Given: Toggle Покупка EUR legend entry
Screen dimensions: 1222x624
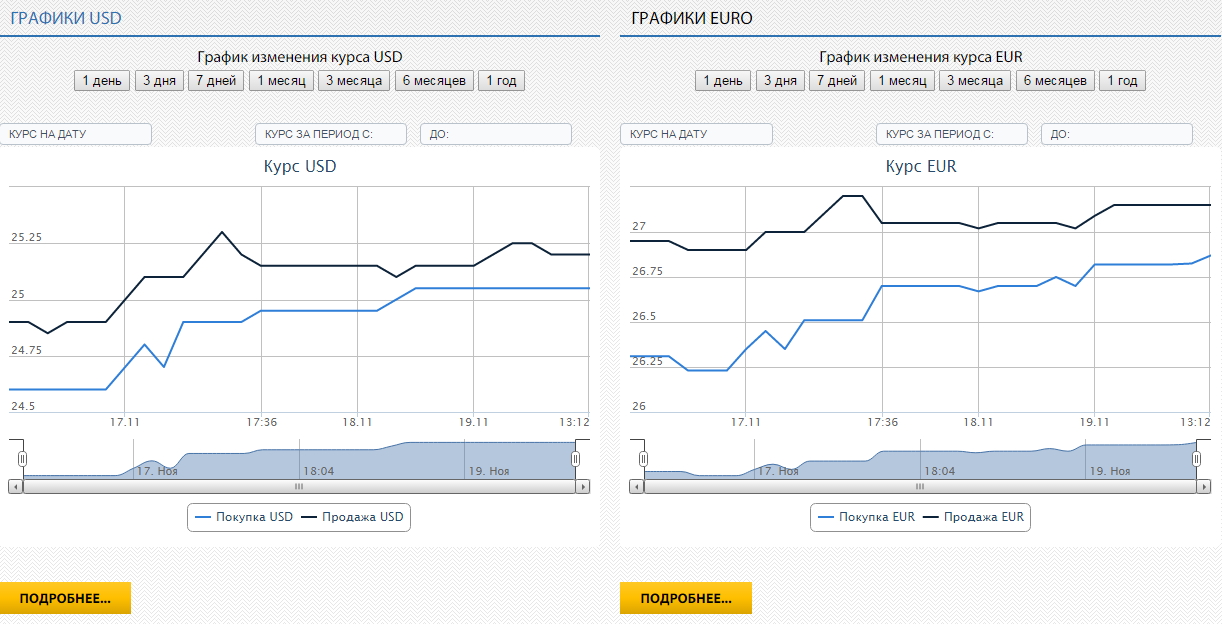Looking at the screenshot, I should 866,517.
